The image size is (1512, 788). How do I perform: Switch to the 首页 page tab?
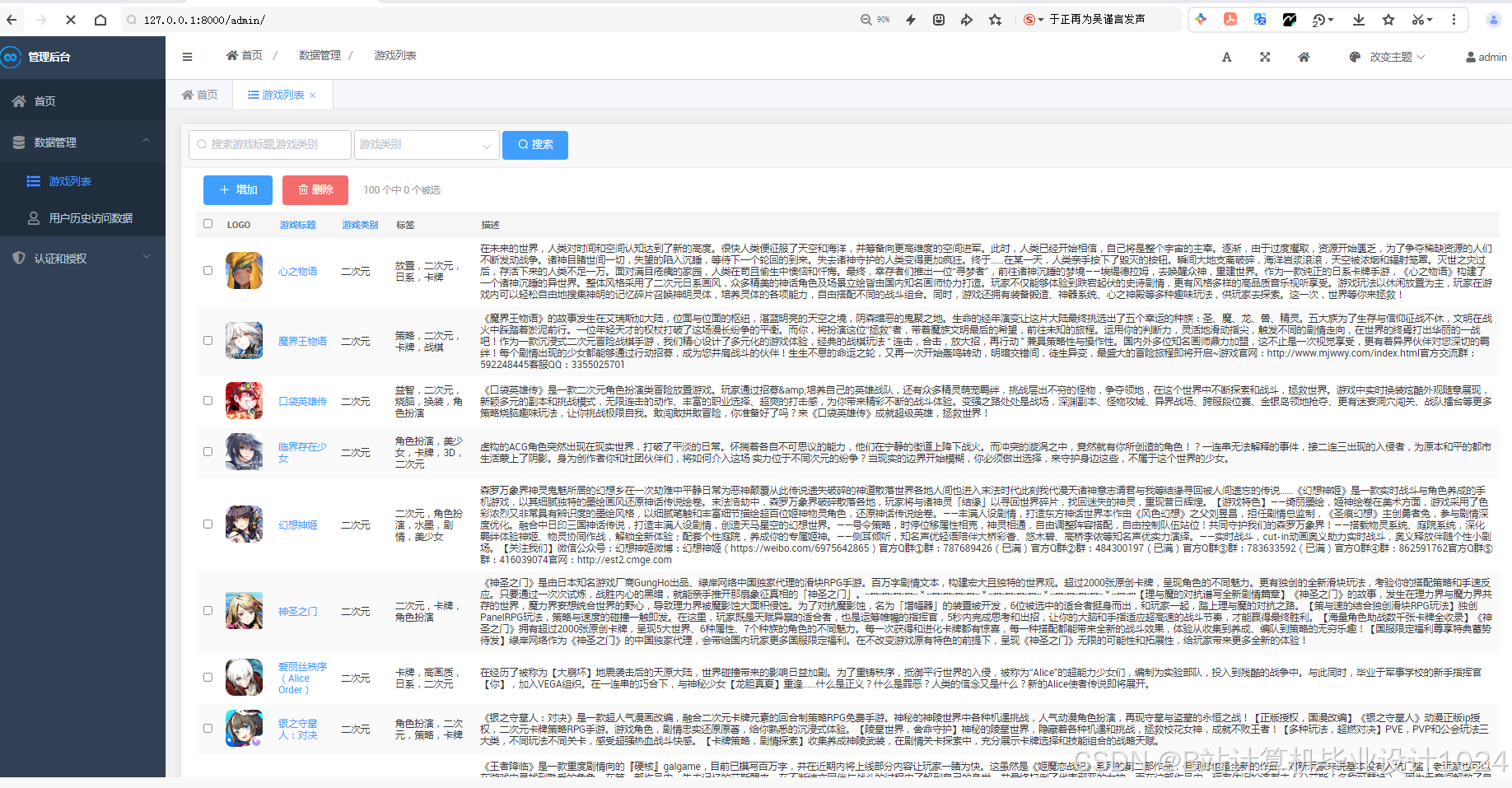click(x=200, y=95)
